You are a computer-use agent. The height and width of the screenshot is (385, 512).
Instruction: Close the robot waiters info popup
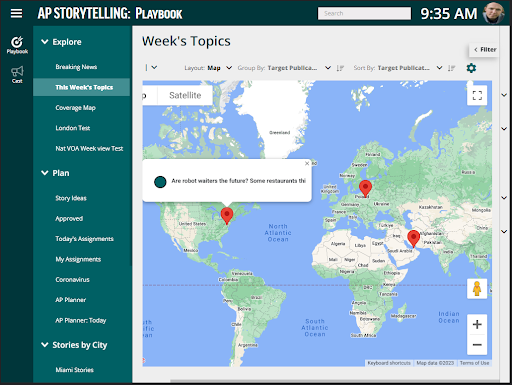307,163
